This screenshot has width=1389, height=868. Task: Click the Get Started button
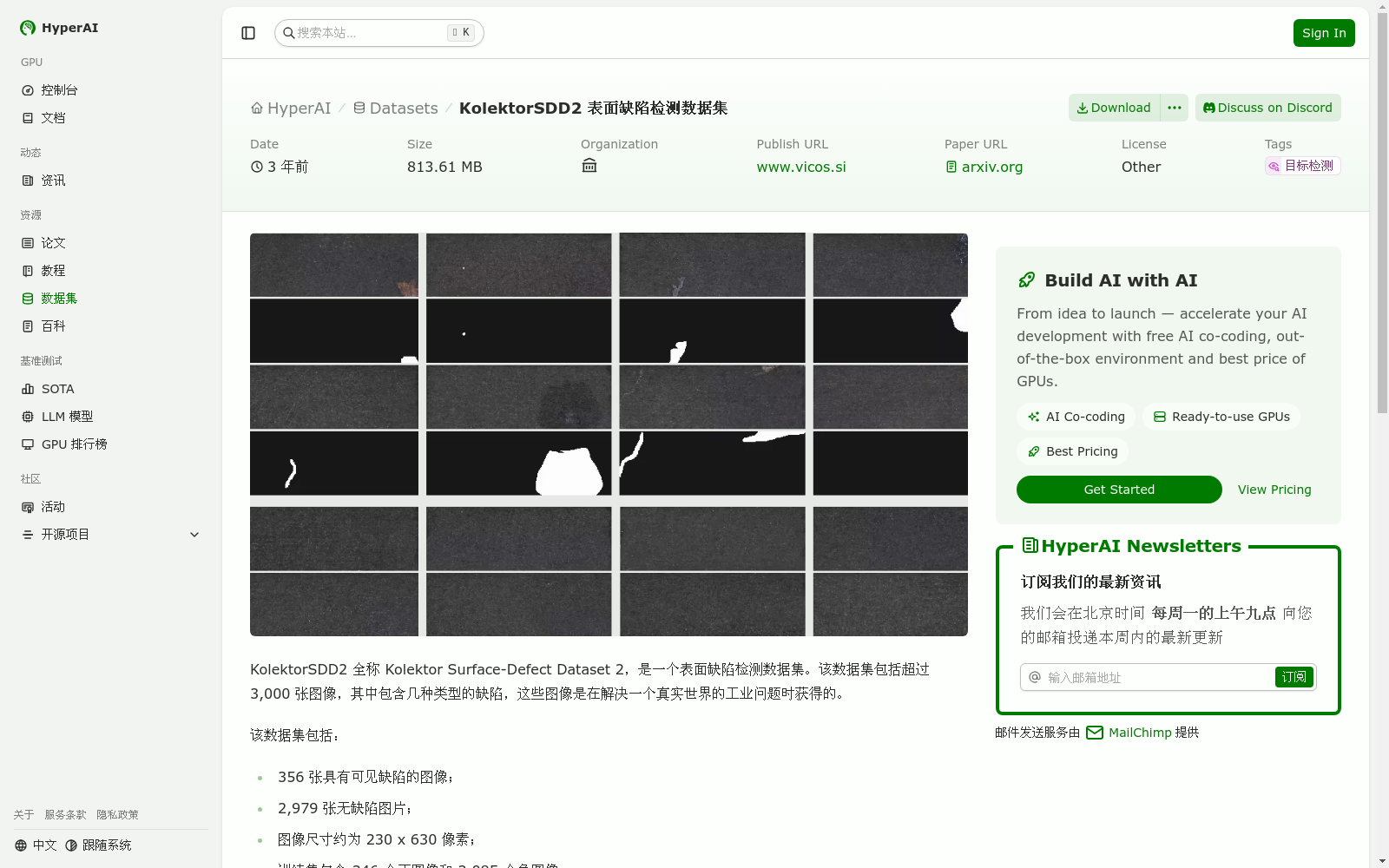1119,490
